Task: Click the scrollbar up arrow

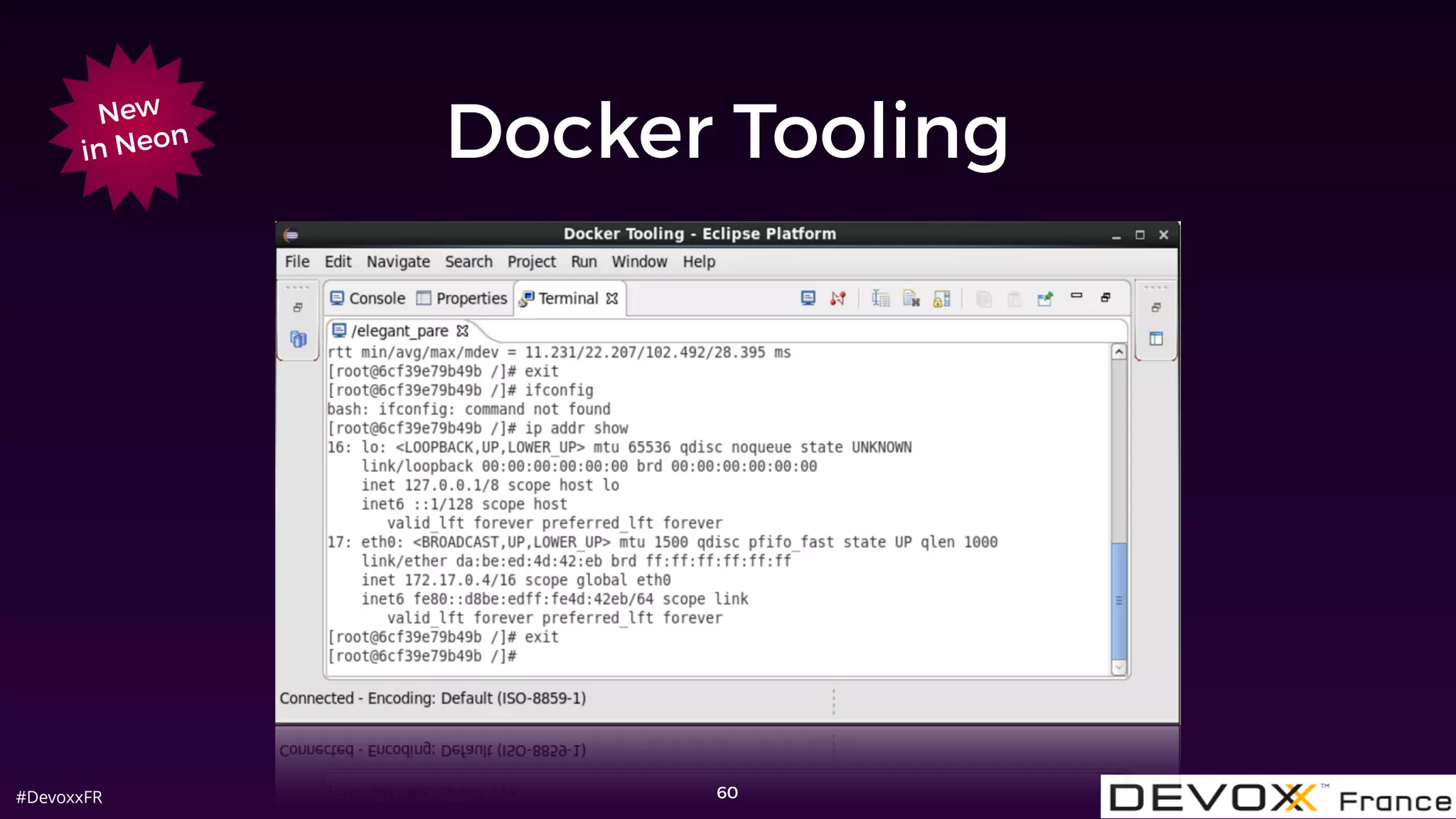Action: 1119,352
